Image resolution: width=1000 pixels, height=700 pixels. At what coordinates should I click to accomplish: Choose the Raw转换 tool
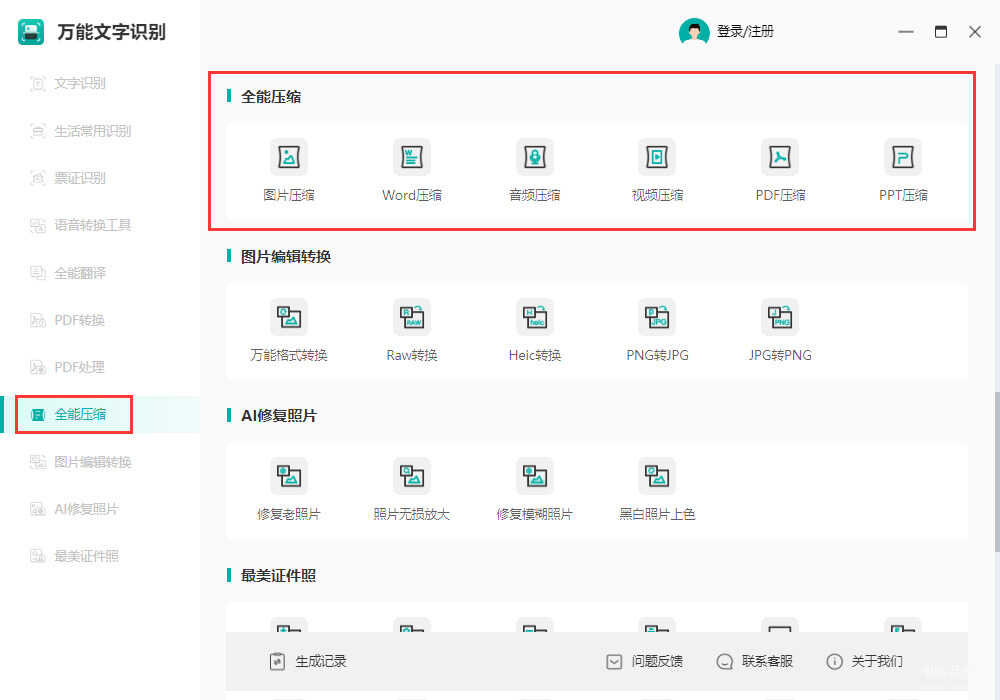[x=411, y=318]
